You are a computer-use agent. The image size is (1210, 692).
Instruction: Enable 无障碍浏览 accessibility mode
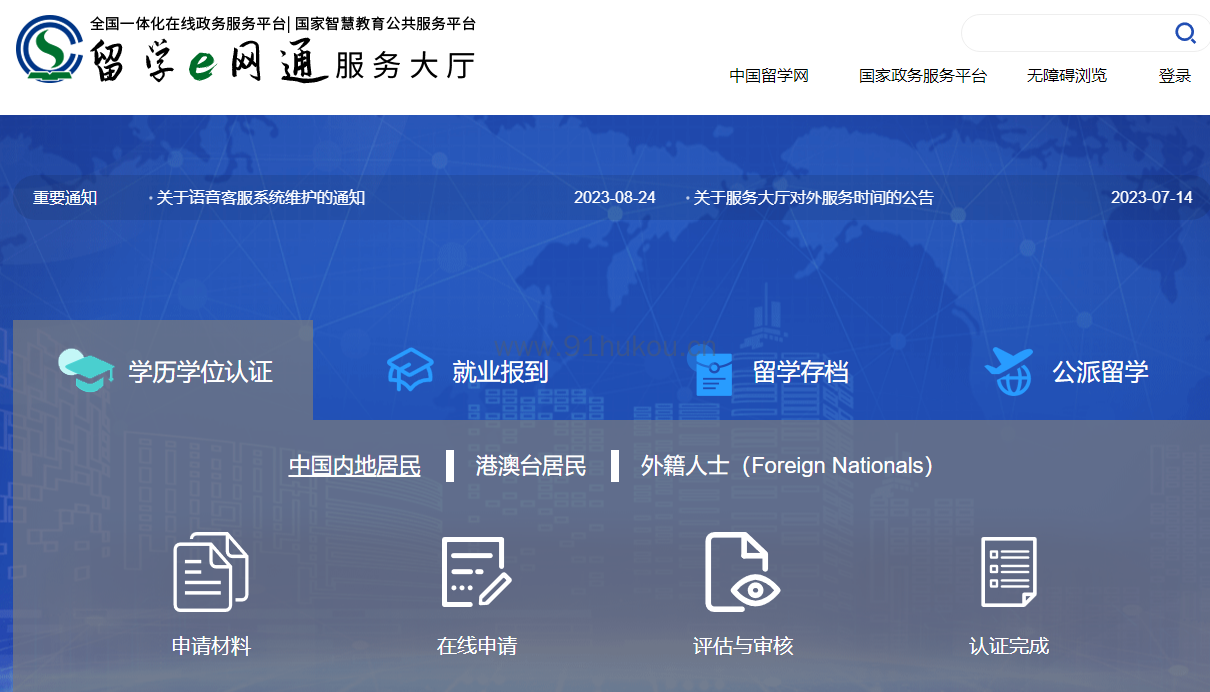click(x=1066, y=76)
